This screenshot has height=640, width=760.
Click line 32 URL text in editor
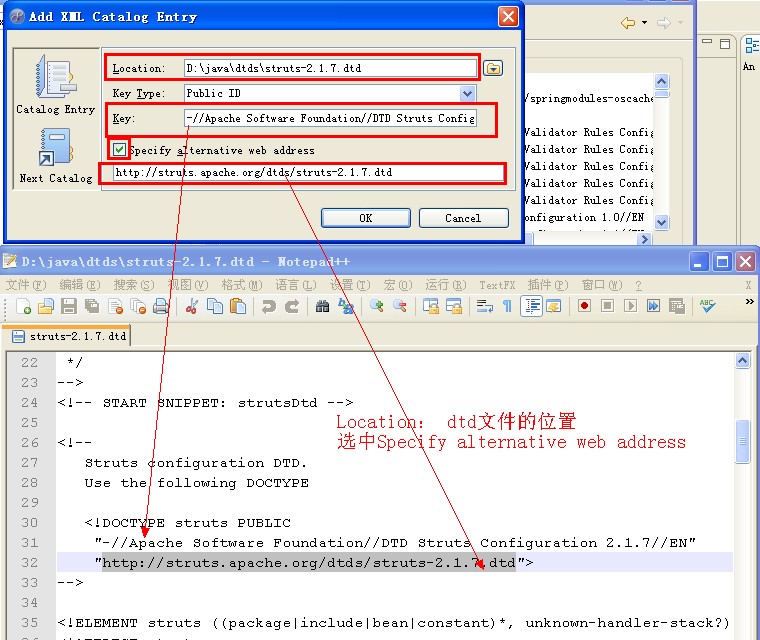(309, 562)
